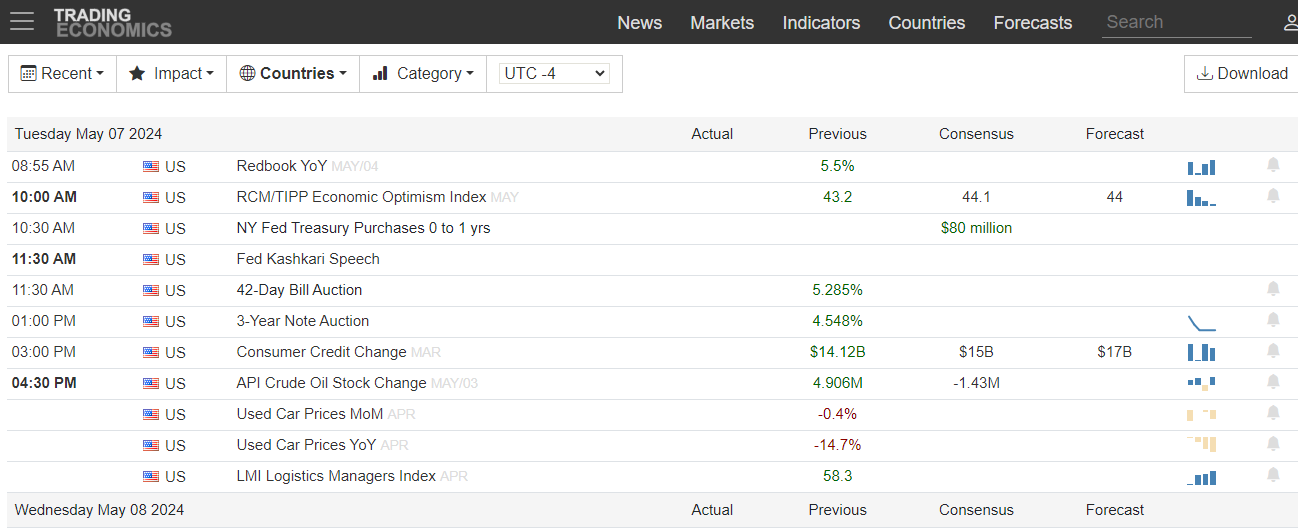
Task: Click the 08:55 AM time cell
Action: (43, 166)
